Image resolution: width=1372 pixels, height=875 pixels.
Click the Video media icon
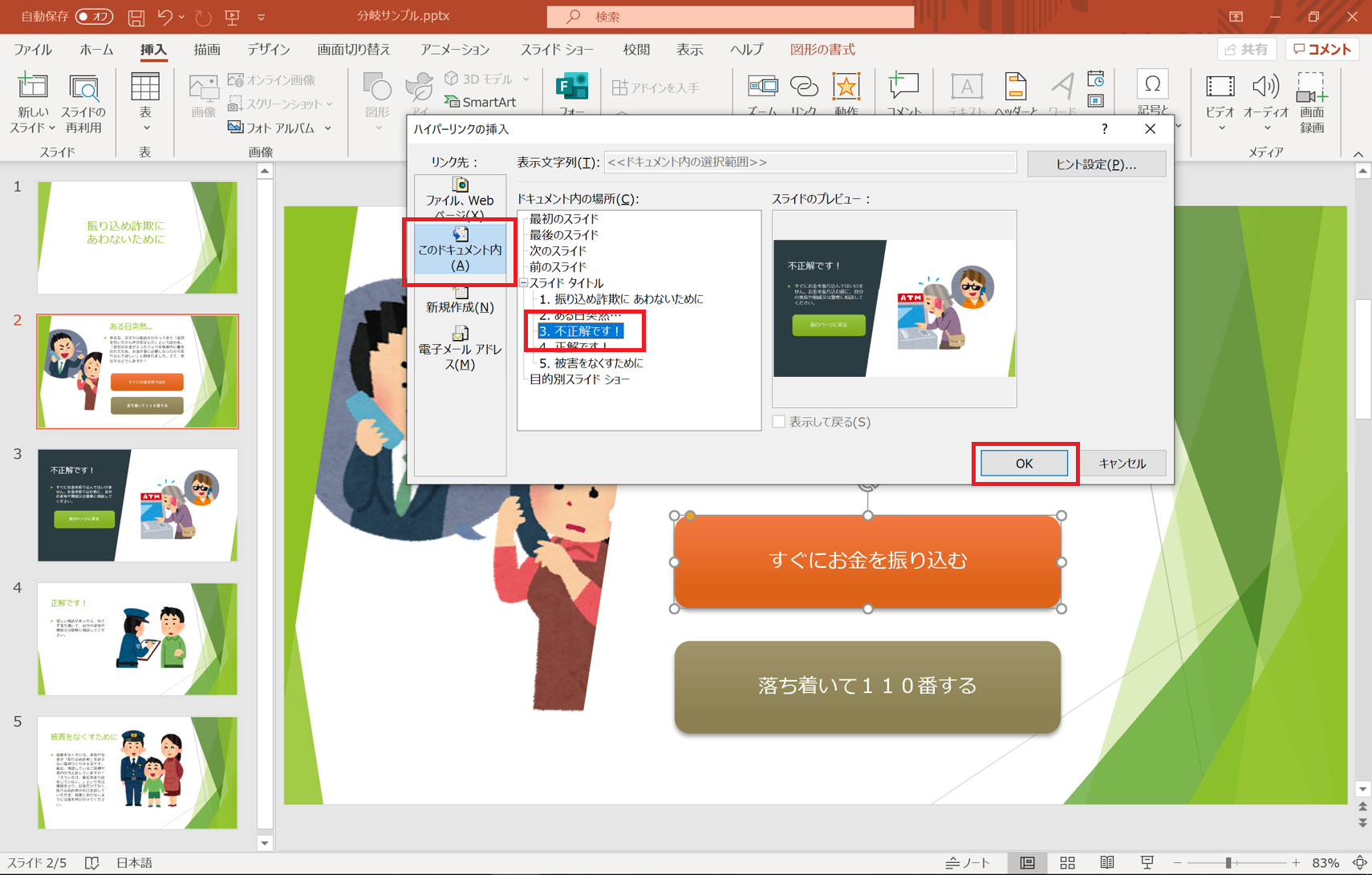coord(1220,87)
